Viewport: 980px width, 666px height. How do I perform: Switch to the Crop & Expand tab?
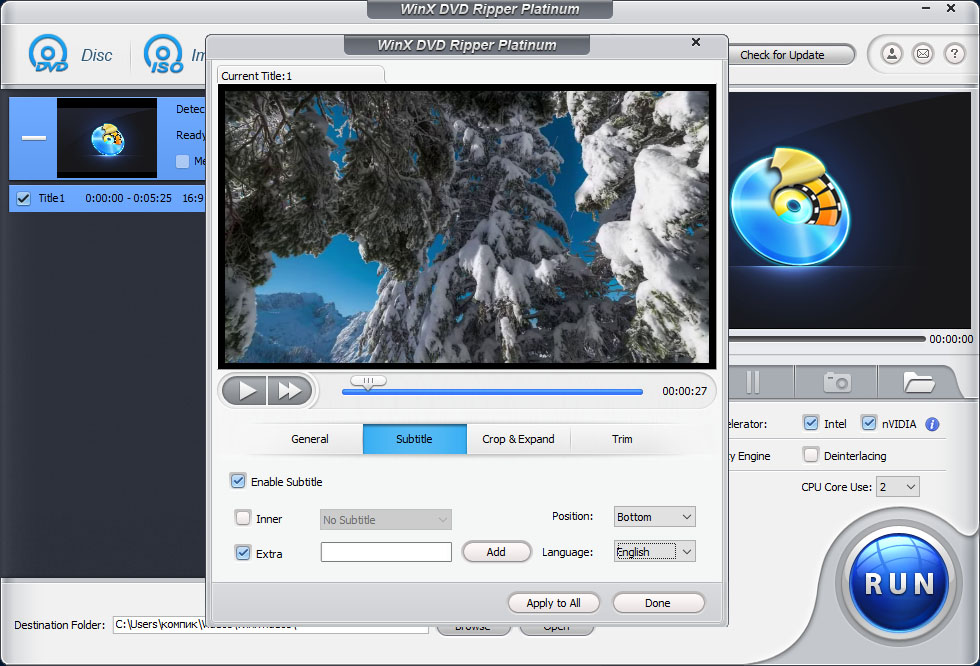pyautogui.click(x=518, y=439)
